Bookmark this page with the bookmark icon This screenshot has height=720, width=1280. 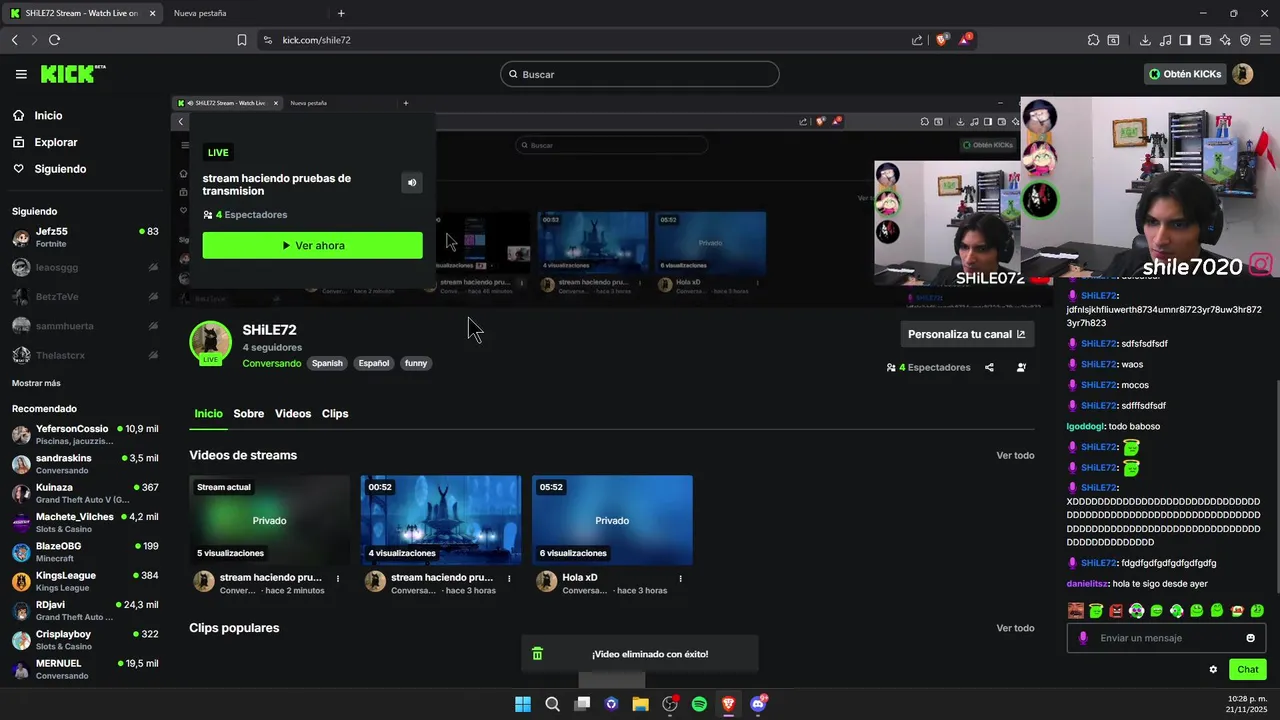(x=242, y=40)
